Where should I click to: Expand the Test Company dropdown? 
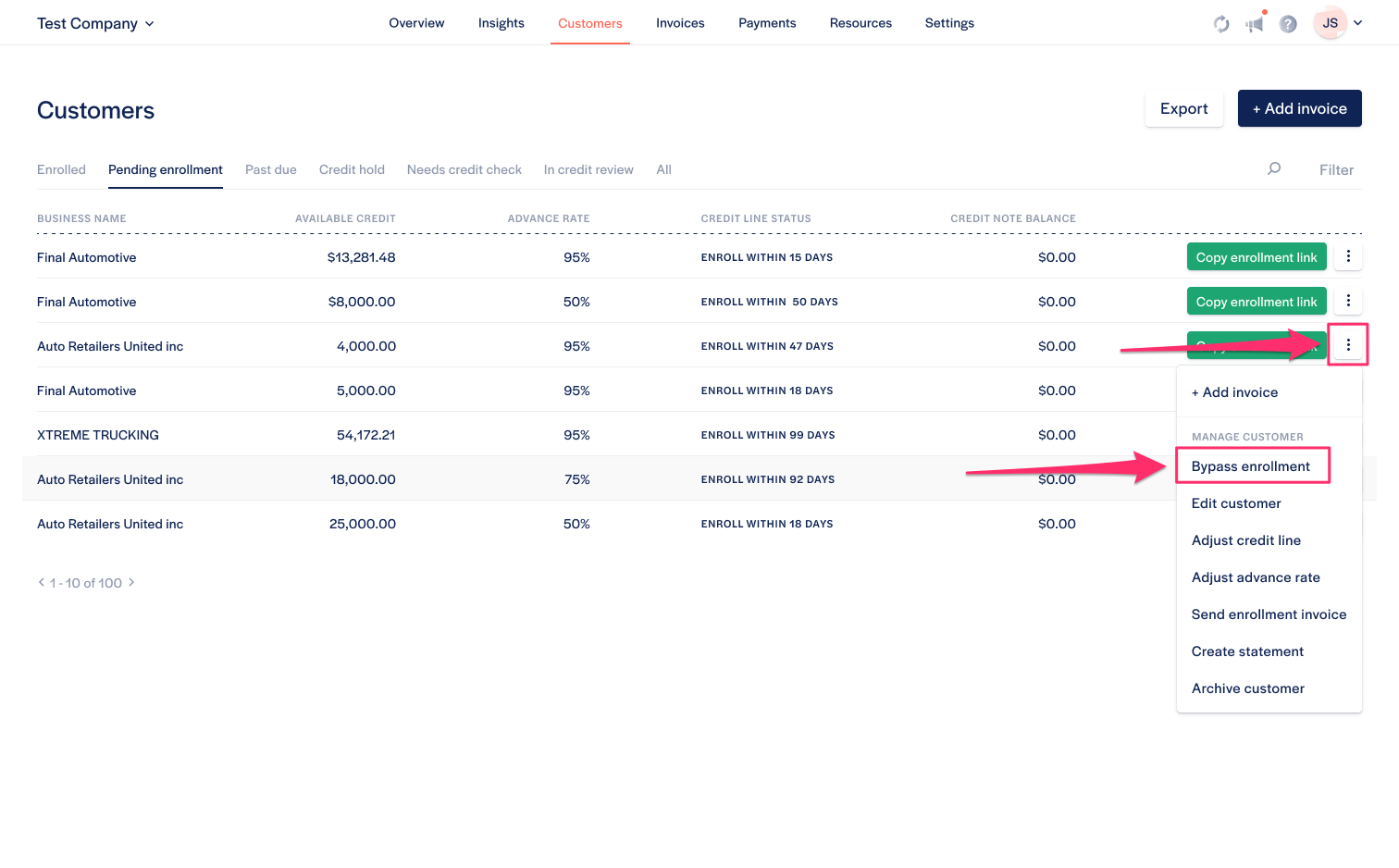pyautogui.click(x=95, y=24)
